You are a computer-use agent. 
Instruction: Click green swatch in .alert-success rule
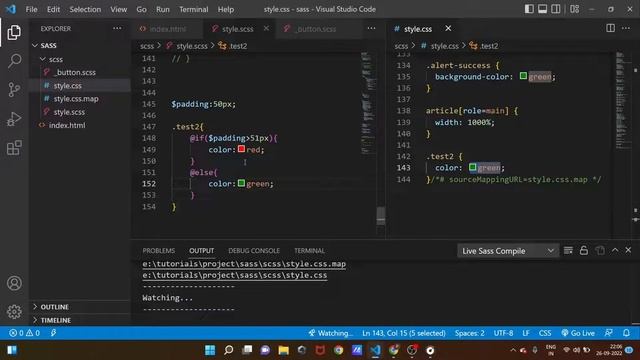pyautogui.click(x=523, y=76)
